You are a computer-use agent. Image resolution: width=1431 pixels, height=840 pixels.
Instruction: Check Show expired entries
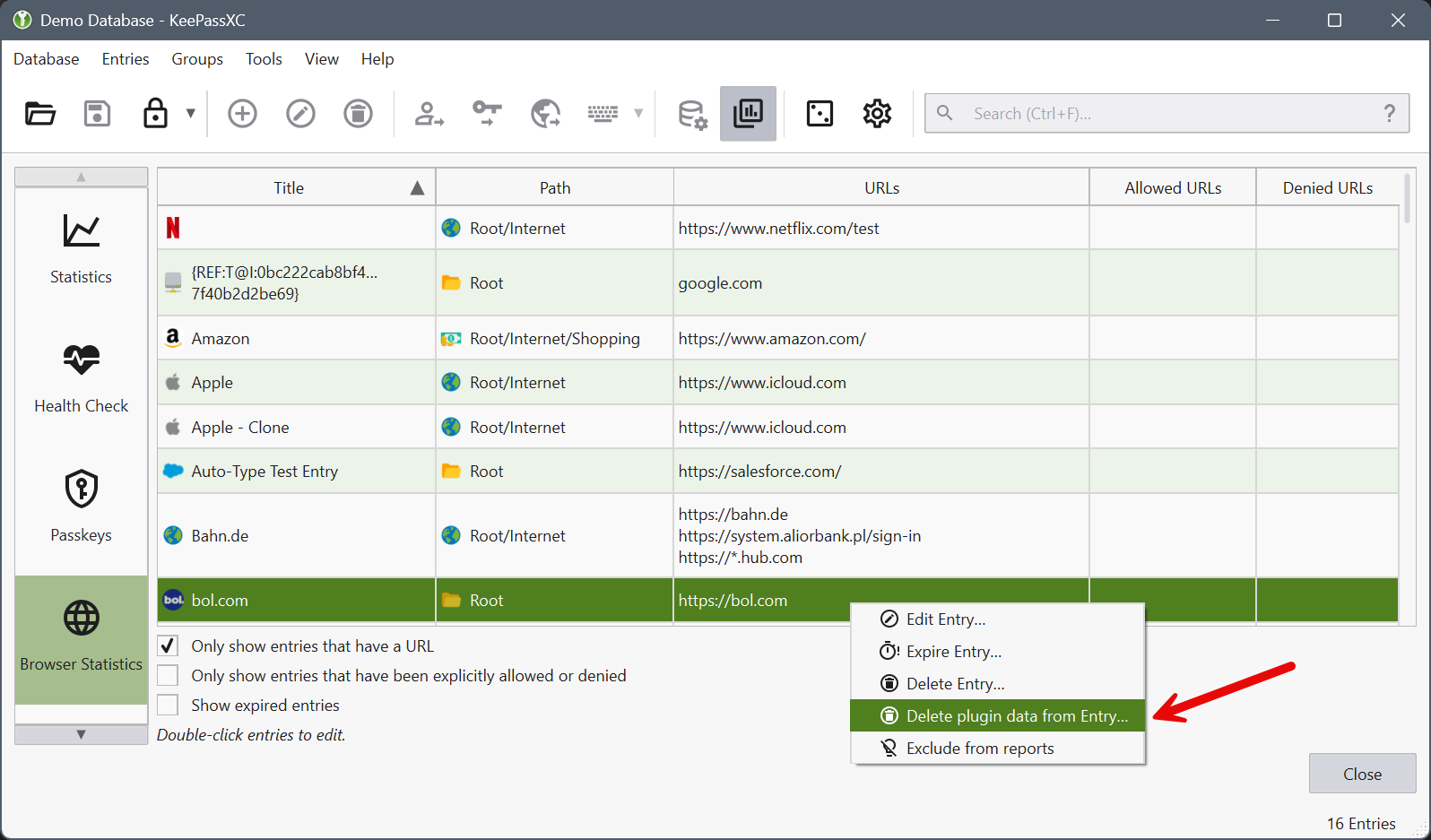[168, 706]
